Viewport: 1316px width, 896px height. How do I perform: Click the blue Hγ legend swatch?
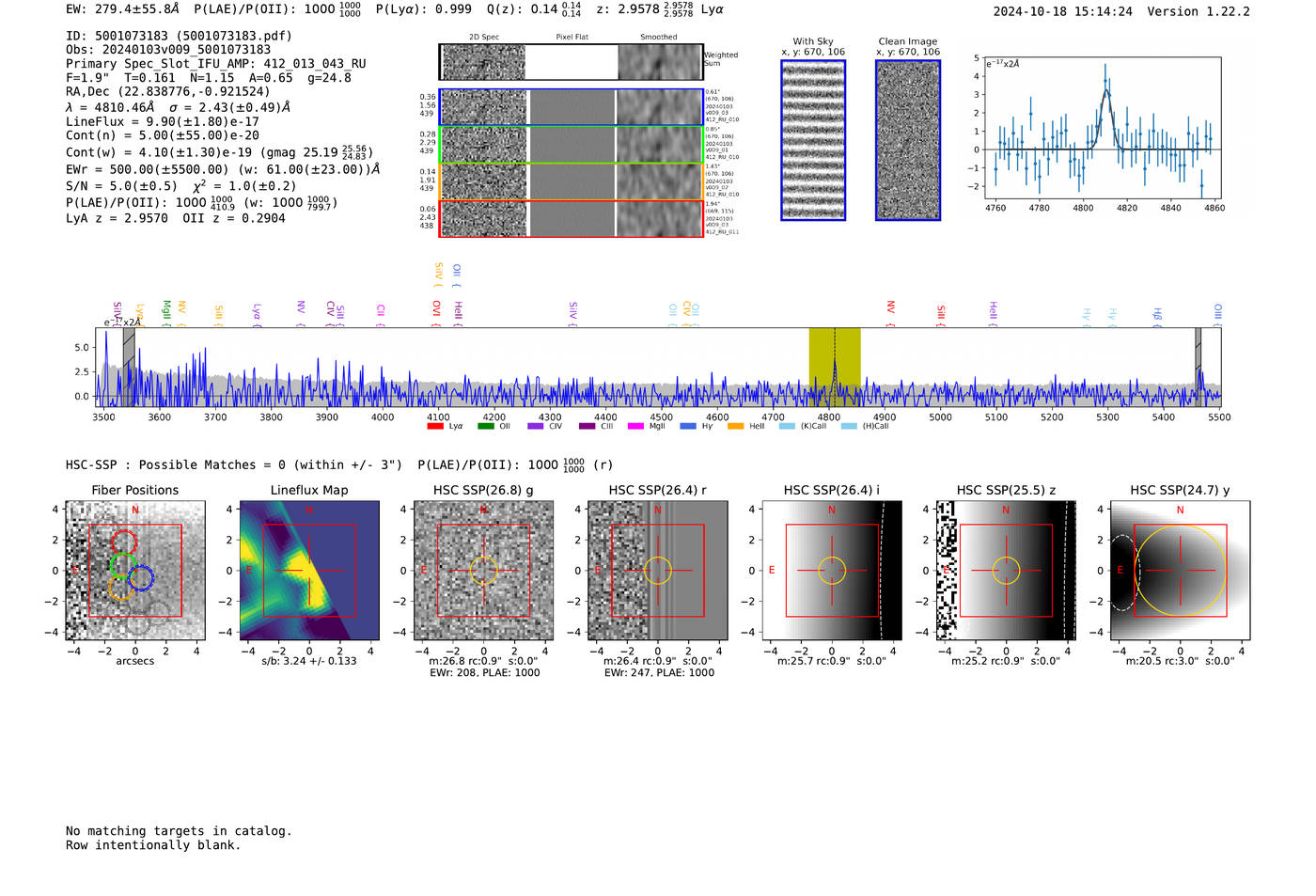coord(688,427)
